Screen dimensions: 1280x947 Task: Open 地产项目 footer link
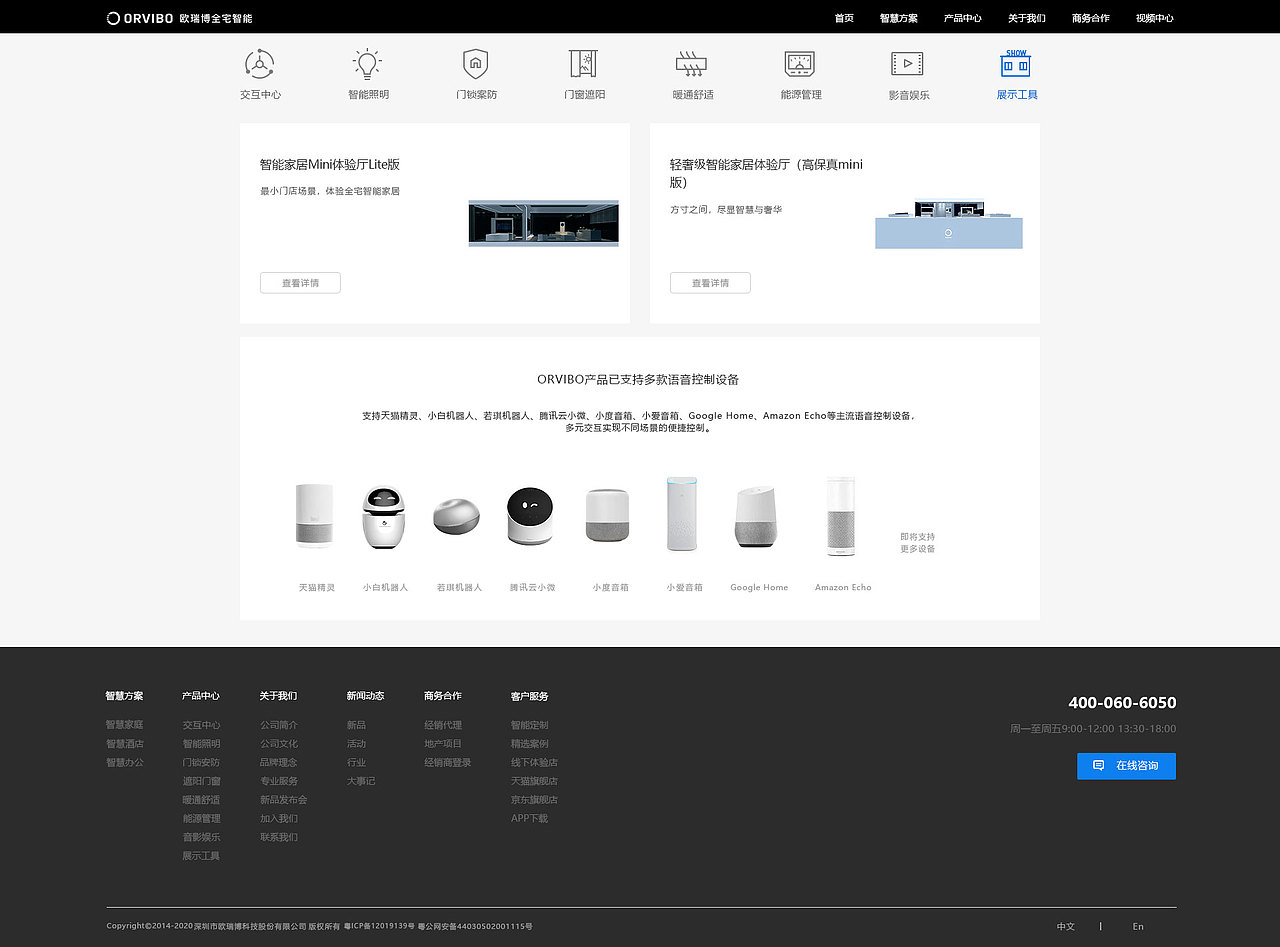[443, 744]
